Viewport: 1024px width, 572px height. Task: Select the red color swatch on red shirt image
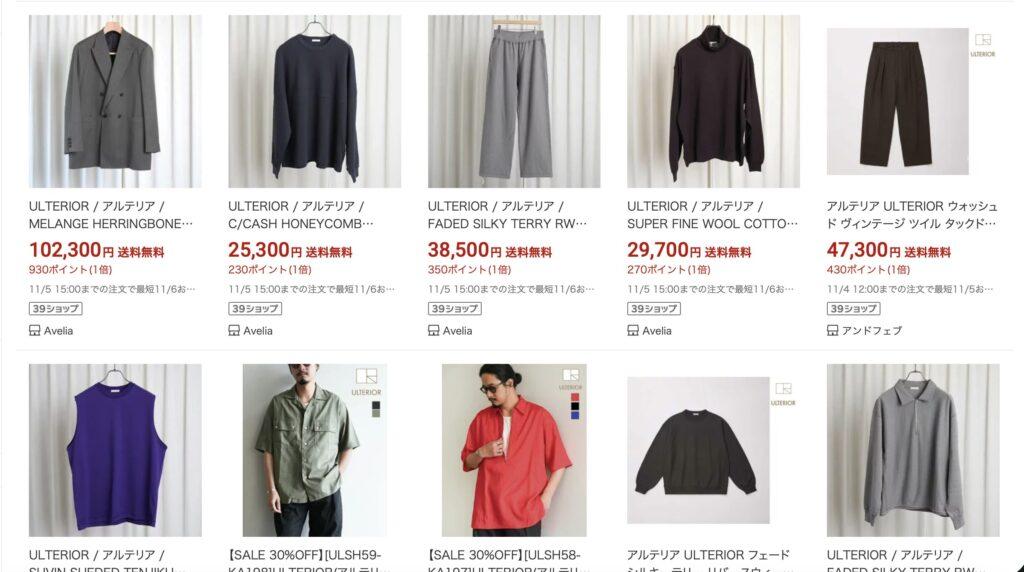click(575, 397)
